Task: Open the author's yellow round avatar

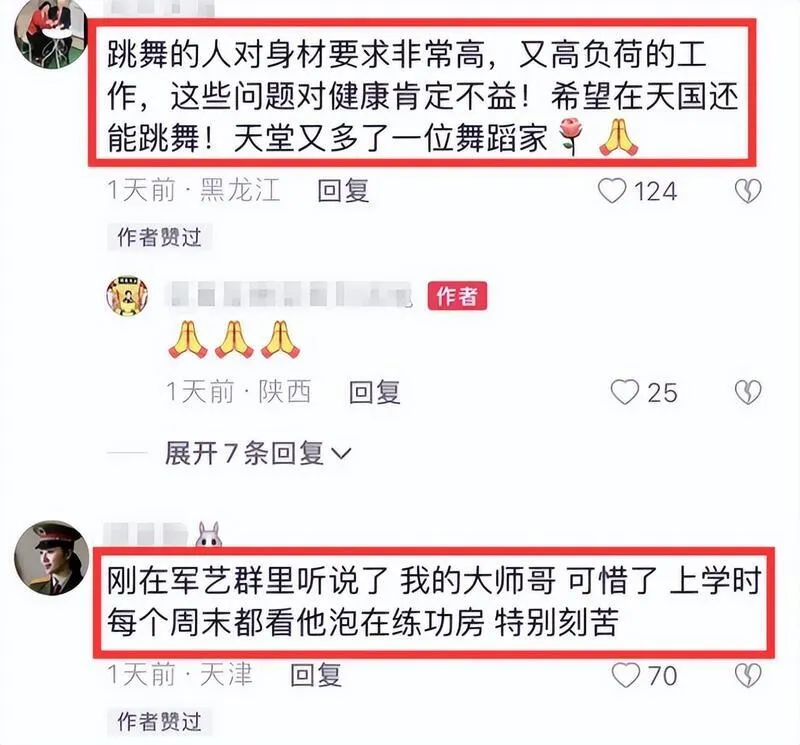Action: click(x=127, y=296)
